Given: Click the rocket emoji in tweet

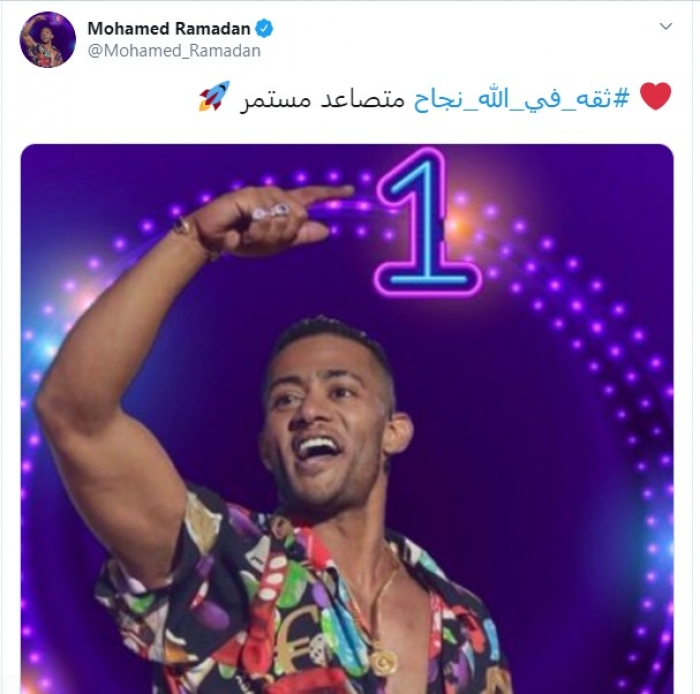Looking at the screenshot, I should pos(215,96).
